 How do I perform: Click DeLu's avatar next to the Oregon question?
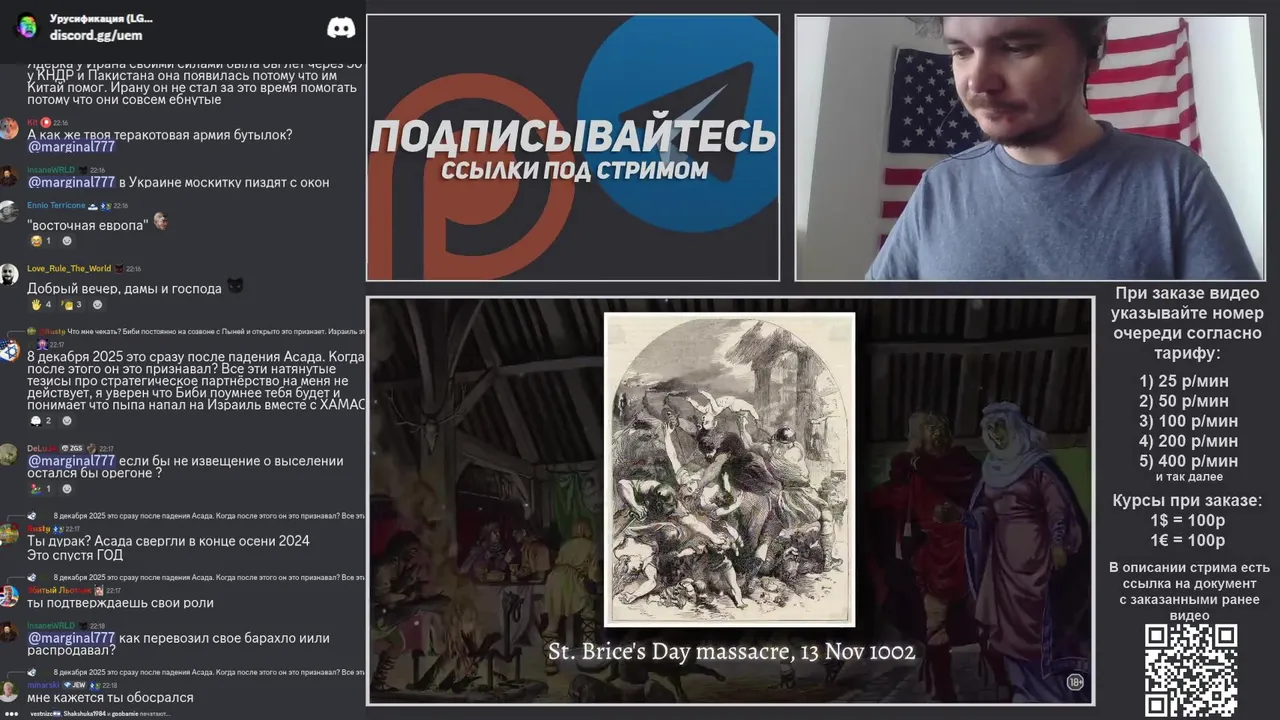coord(9,454)
